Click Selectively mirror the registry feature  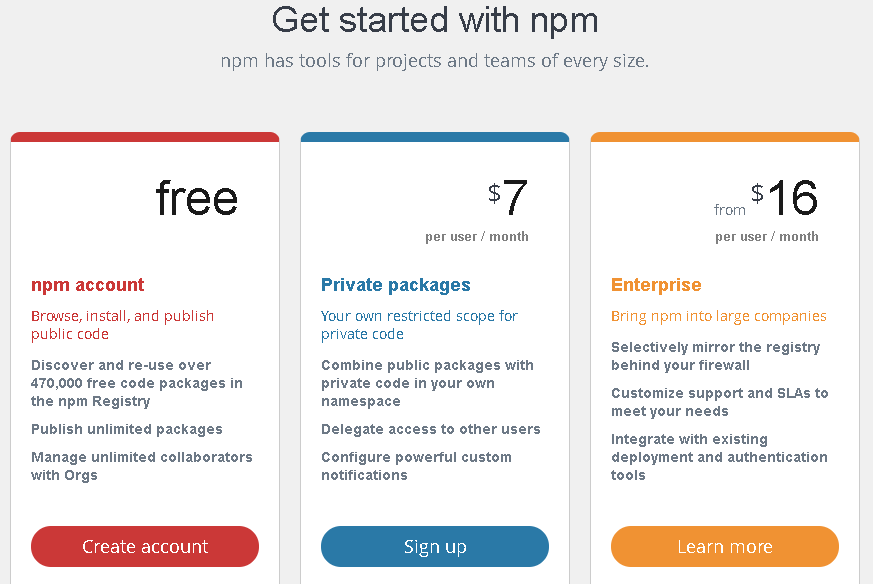point(715,356)
